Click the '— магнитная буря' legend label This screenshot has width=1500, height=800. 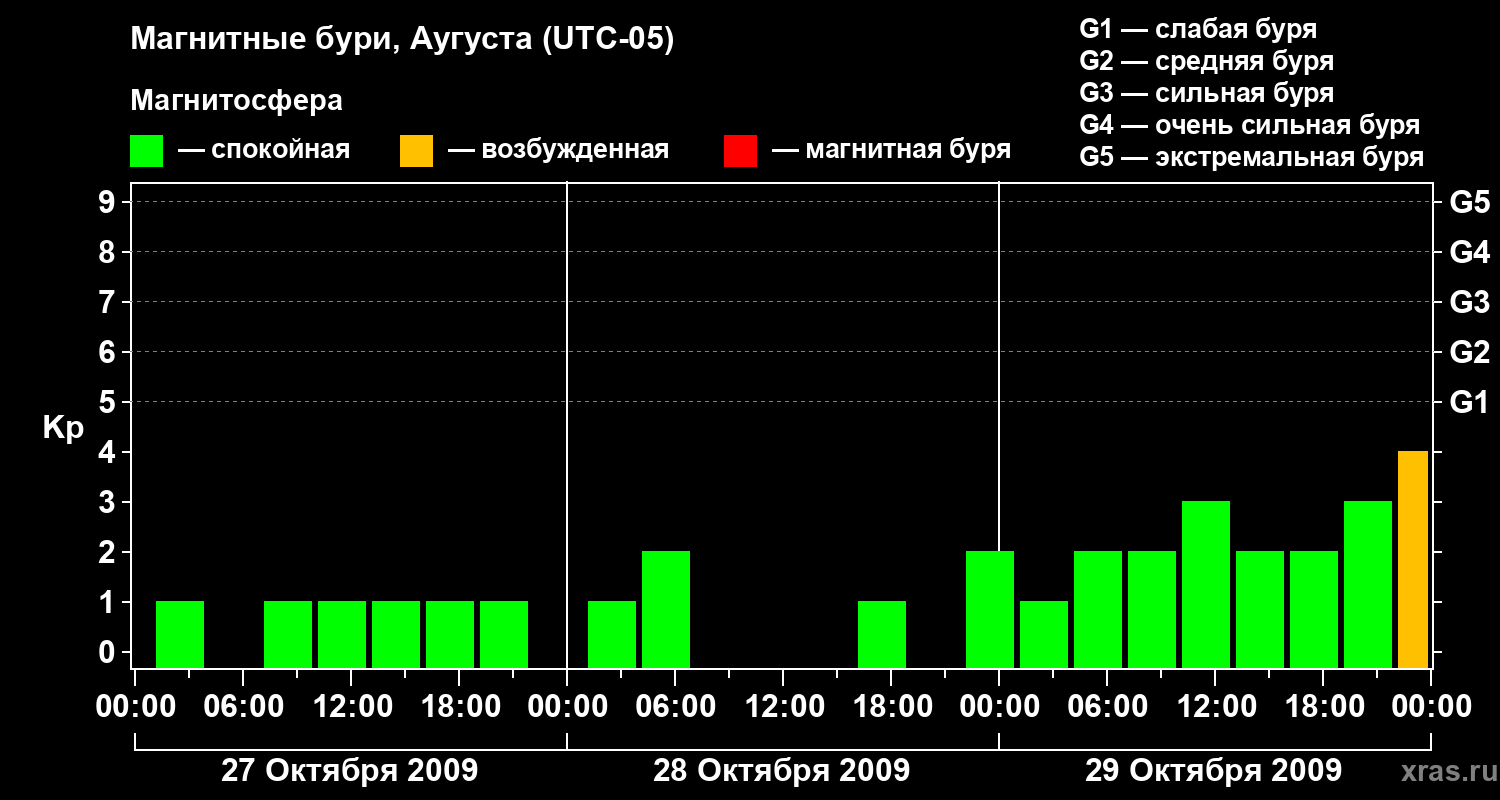tap(892, 150)
